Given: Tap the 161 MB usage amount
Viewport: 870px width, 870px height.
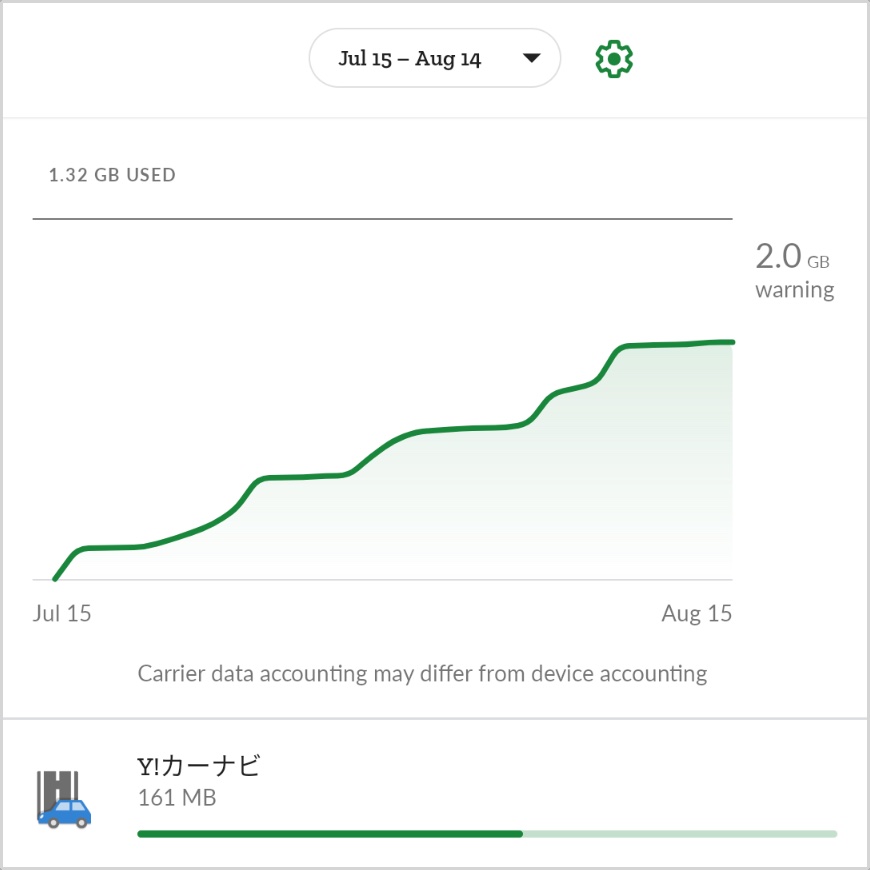Looking at the screenshot, I should [x=176, y=798].
